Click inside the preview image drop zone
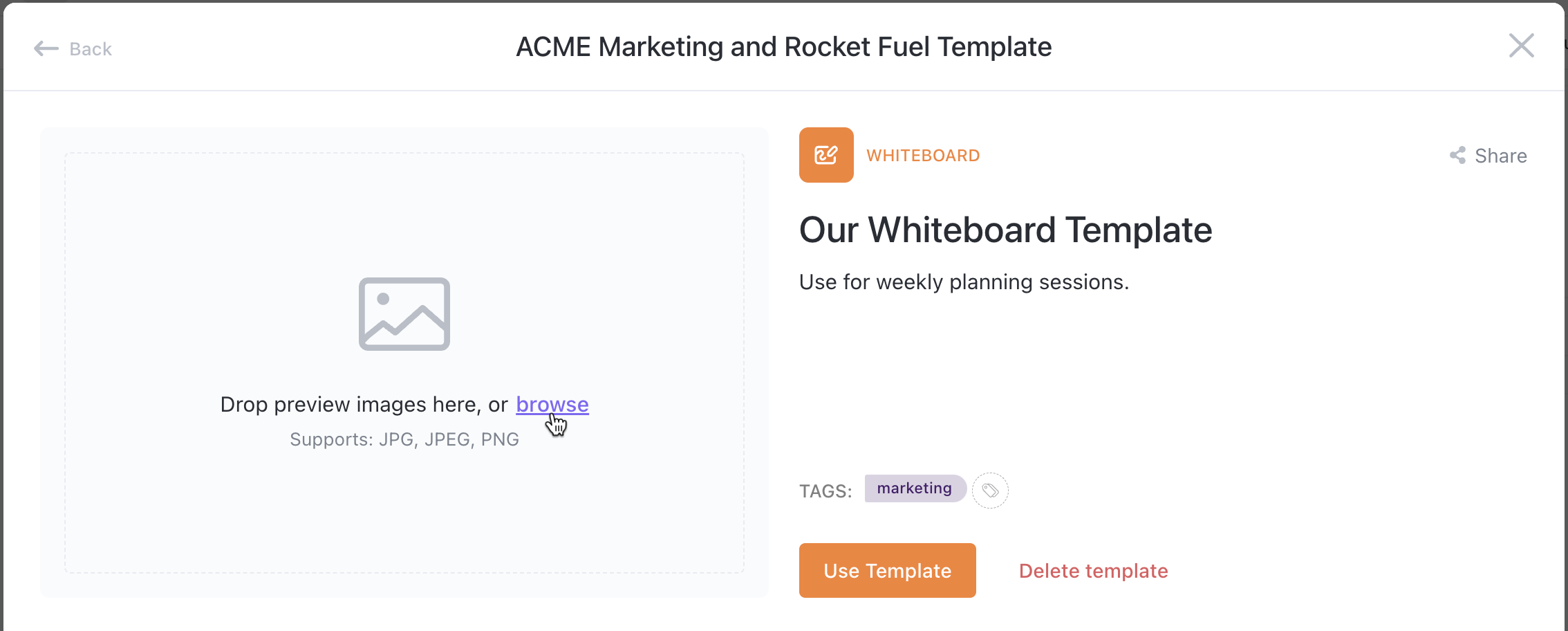1568x631 pixels. click(404, 505)
